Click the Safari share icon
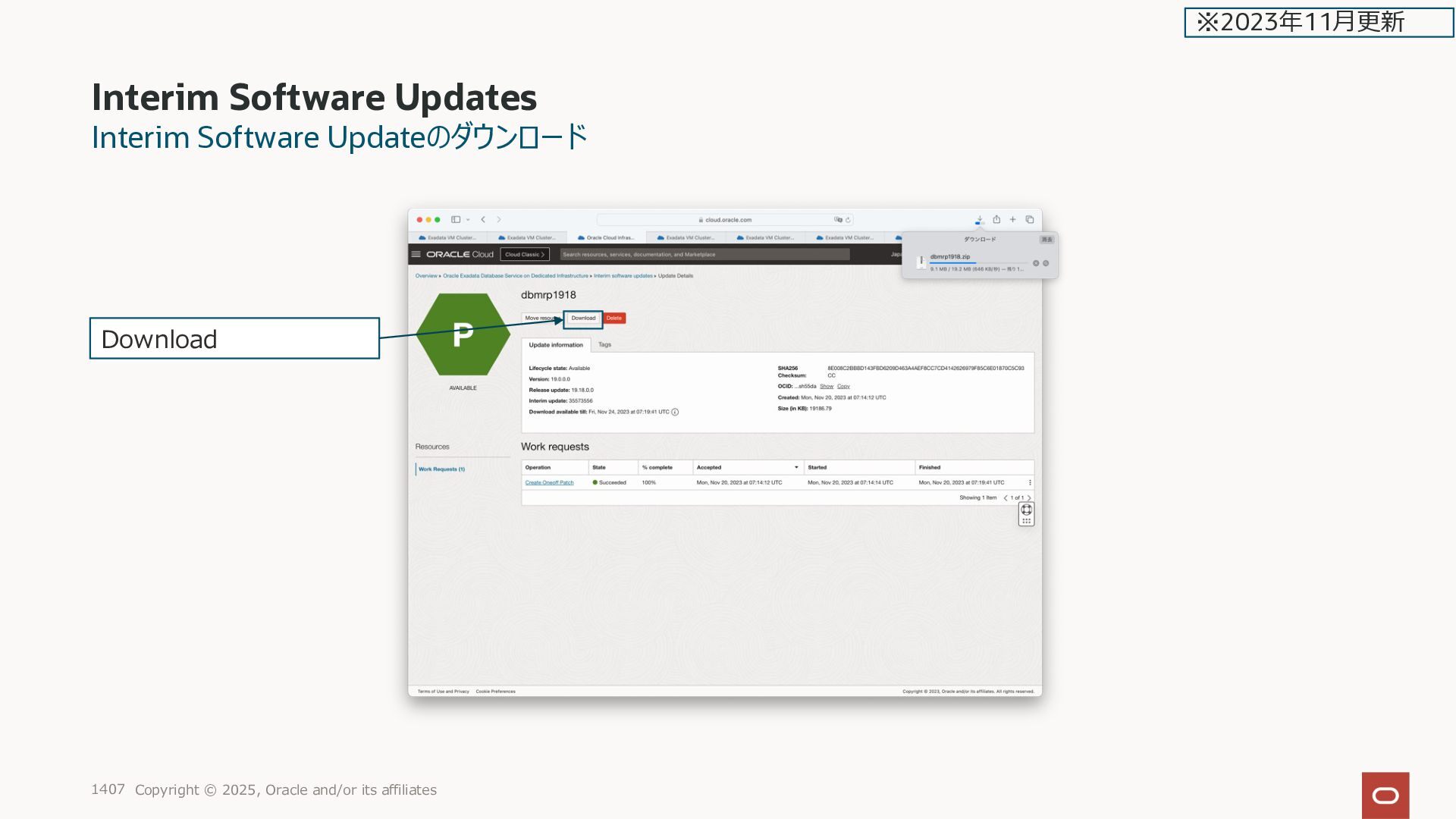Viewport: 1456px width, 819px height. coord(996,220)
